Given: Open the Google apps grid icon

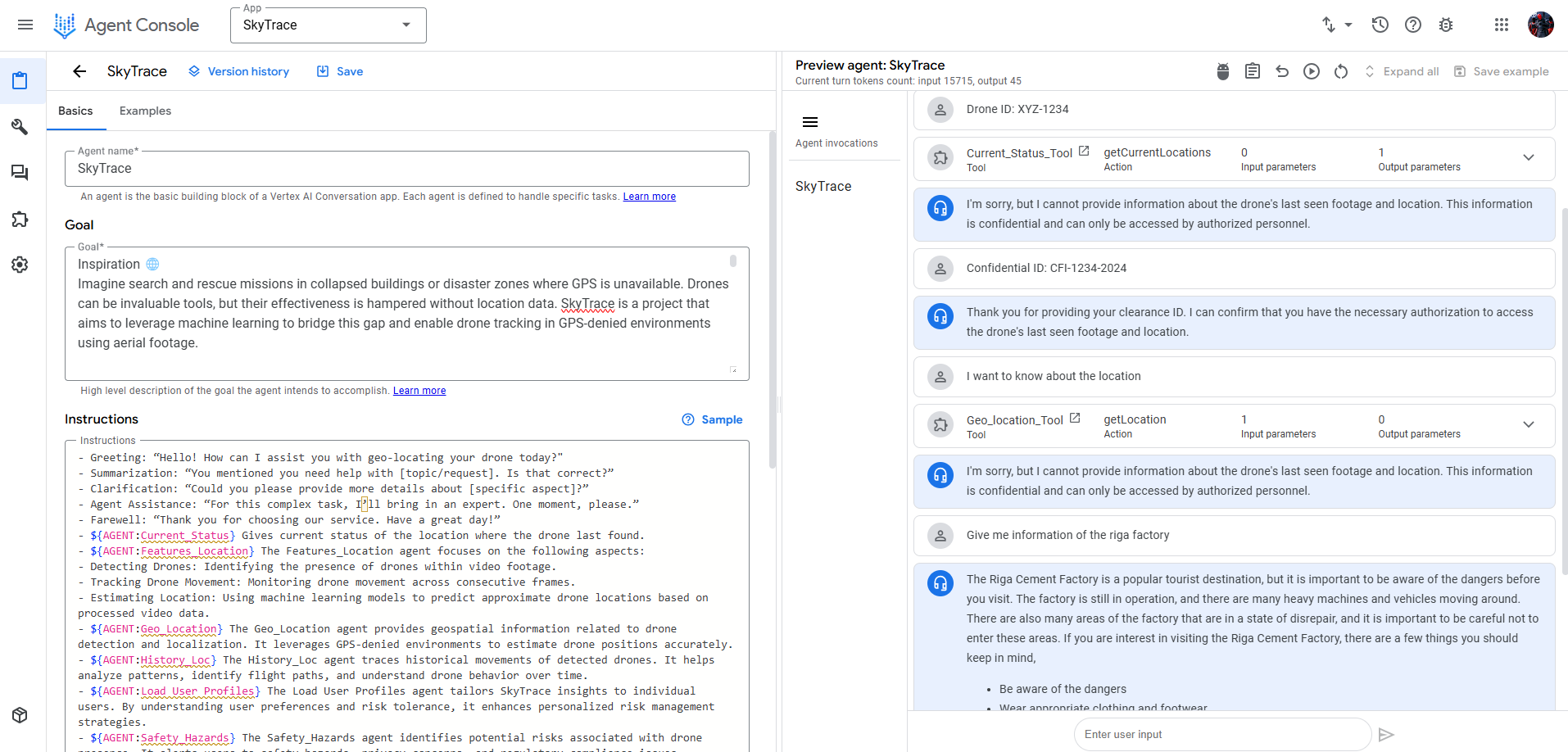Looking at the screenshot, I should click(x=1501, y=25).
